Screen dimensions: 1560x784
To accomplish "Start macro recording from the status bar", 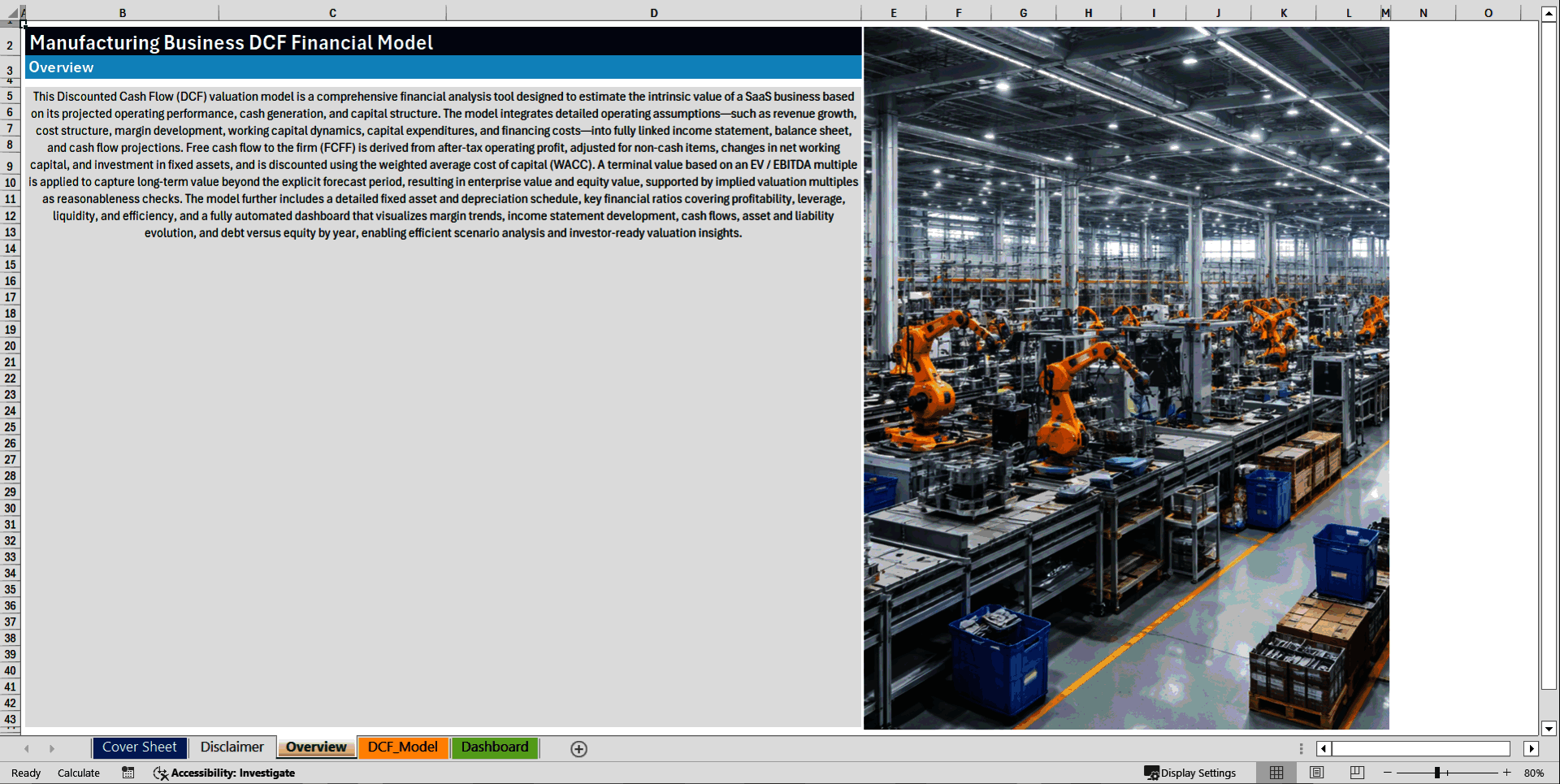I will click(x=128, y=773).
